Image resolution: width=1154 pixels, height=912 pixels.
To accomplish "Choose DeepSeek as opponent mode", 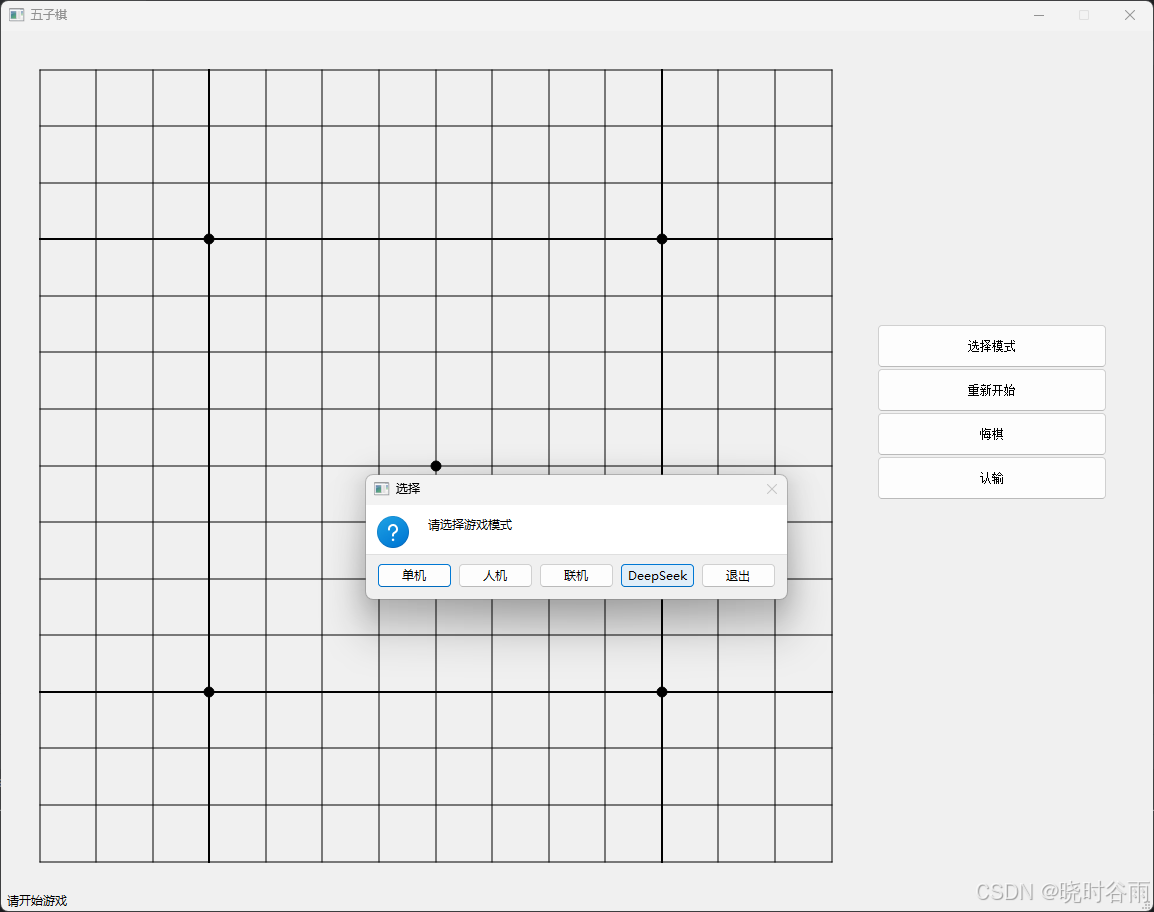I will 657,576.
